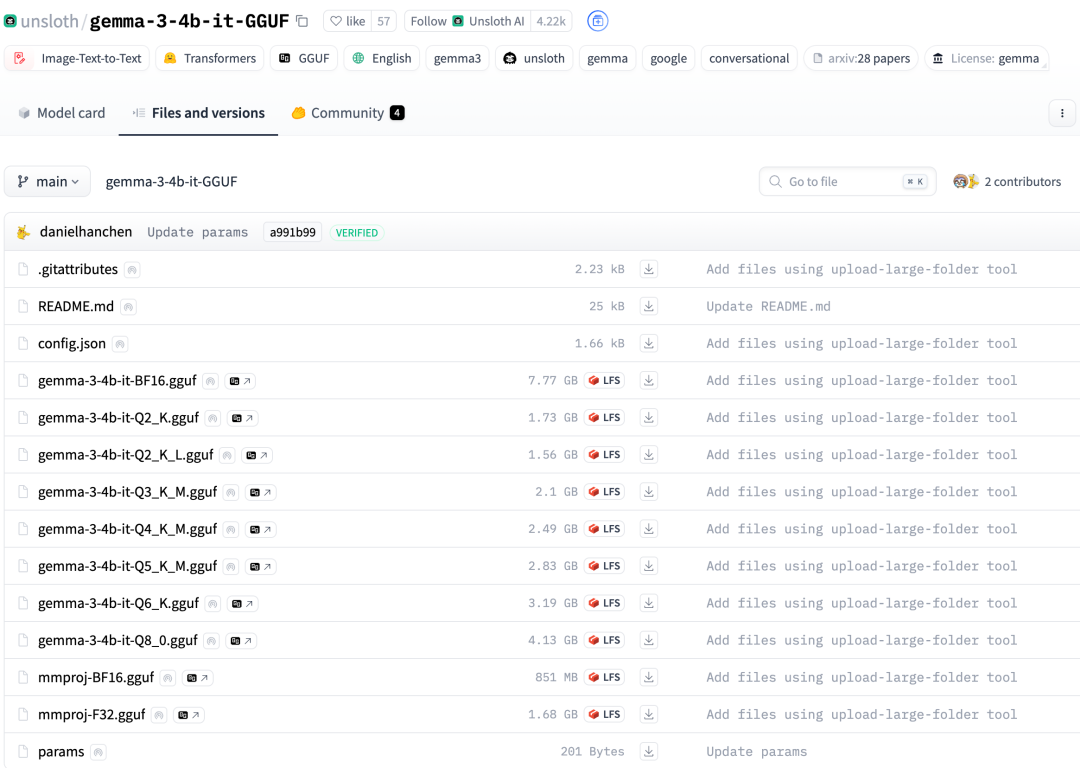Switch to Model card tab
Screen dimensions: 1080x768
pos(61,113)
